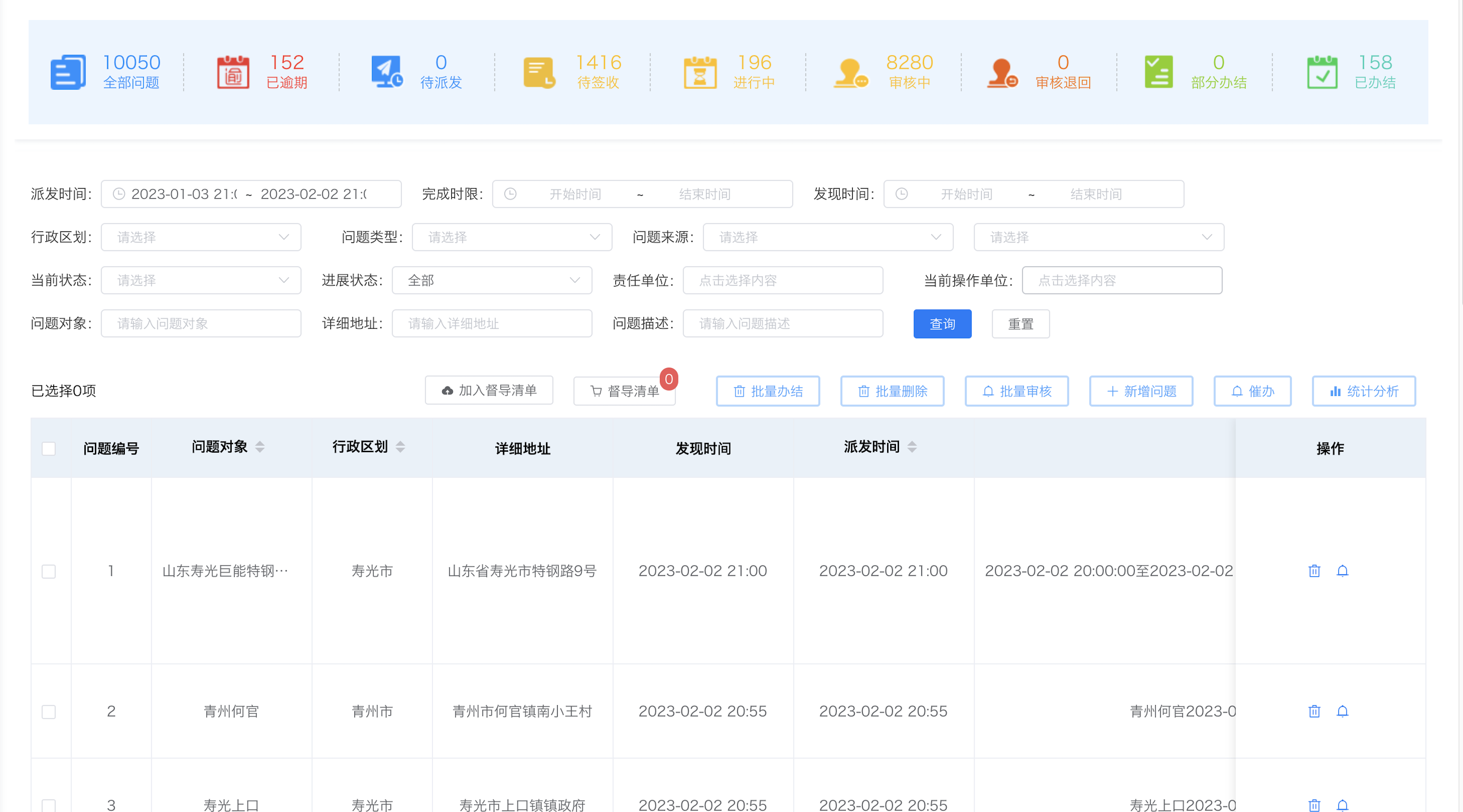Click the clock icon in 派发时间 field

pos(119,194)
